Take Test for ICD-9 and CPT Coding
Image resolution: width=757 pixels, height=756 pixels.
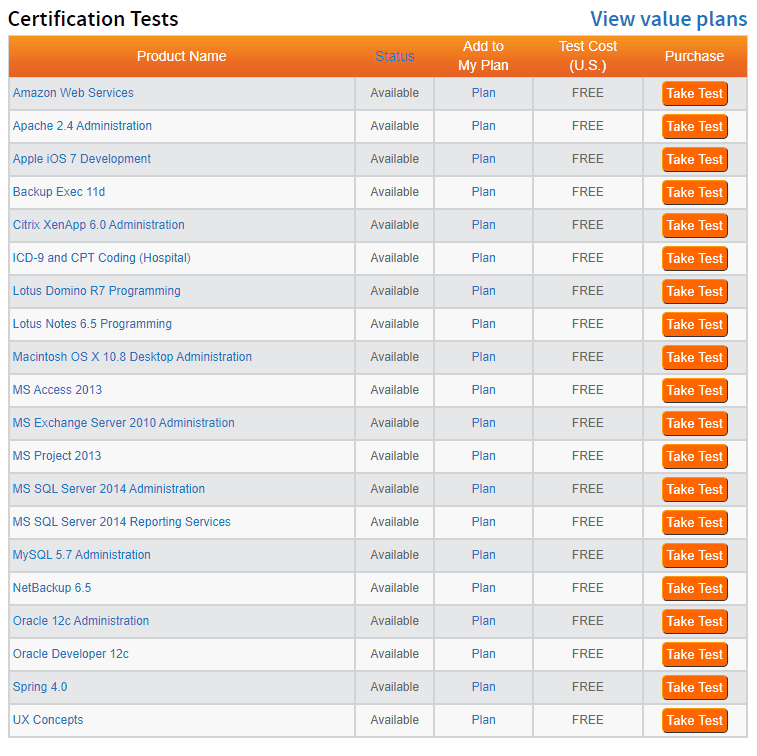tap(694, 258)
